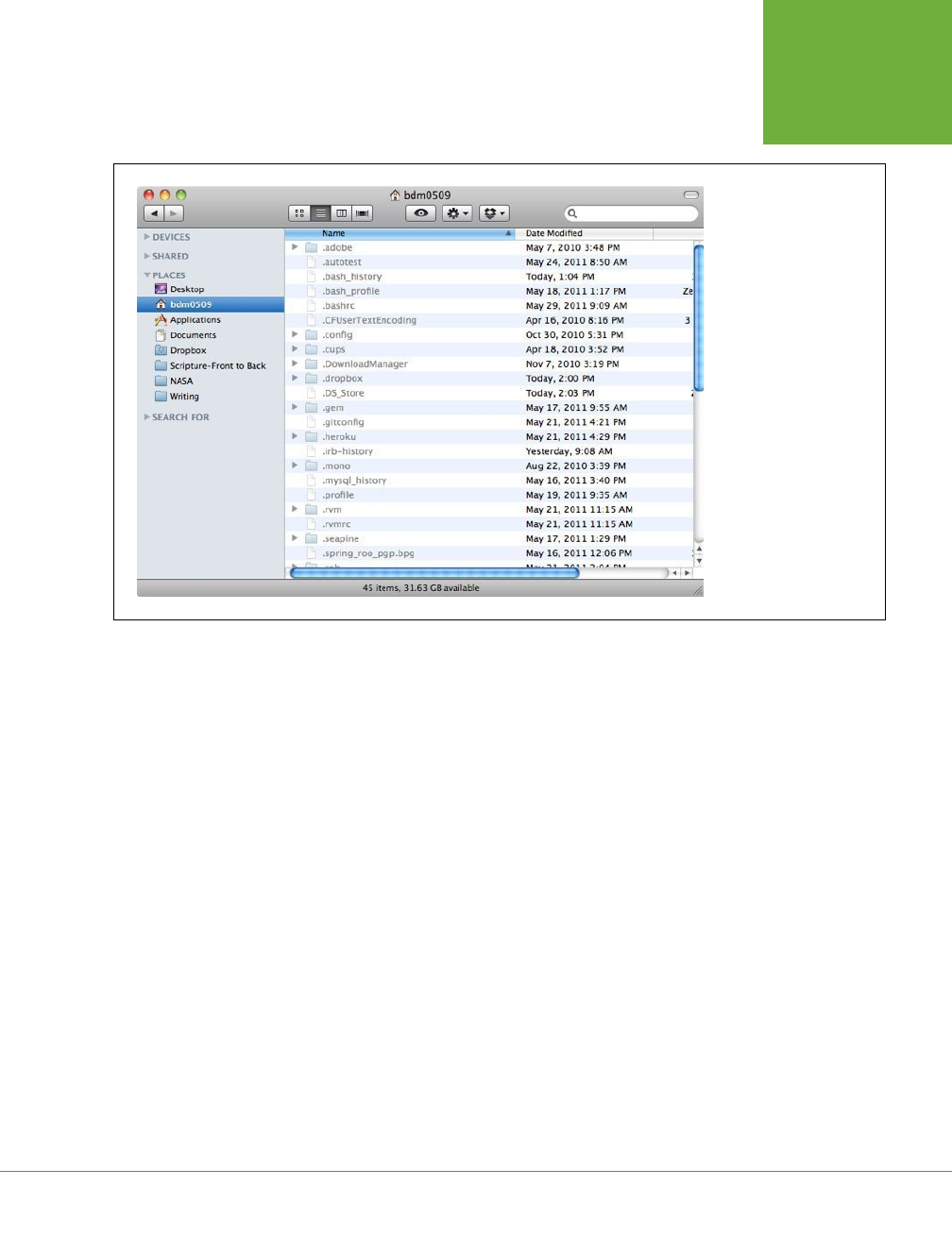
Task: Click the scroll down arrow
Action: [699, 561]
